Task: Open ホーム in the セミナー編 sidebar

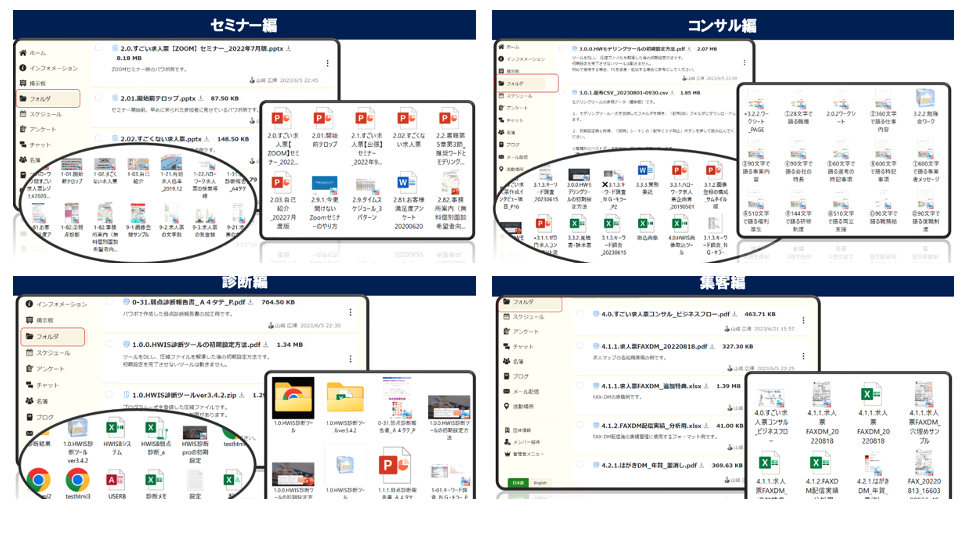Action: (x=33, y=53)
